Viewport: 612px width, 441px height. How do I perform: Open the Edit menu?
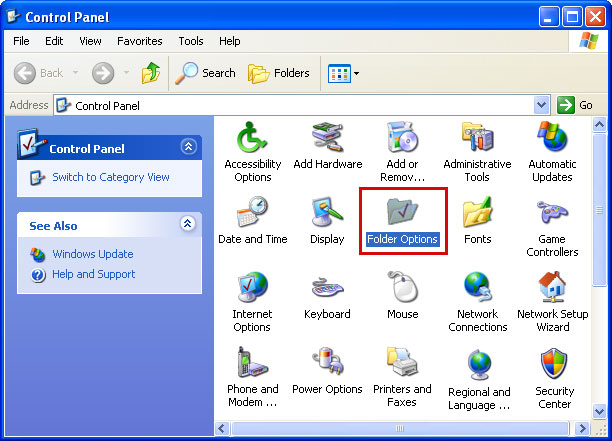(x=54, y=41)
